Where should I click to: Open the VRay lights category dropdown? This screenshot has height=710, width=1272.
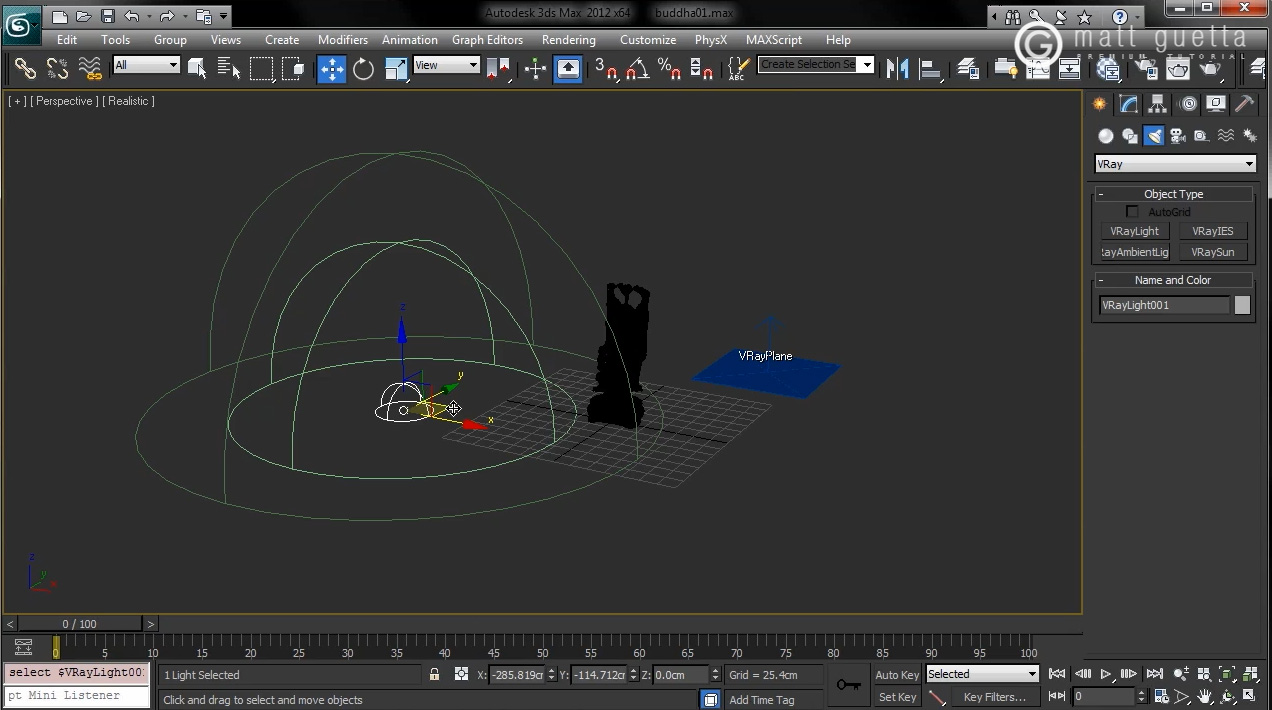(1175, 164)
